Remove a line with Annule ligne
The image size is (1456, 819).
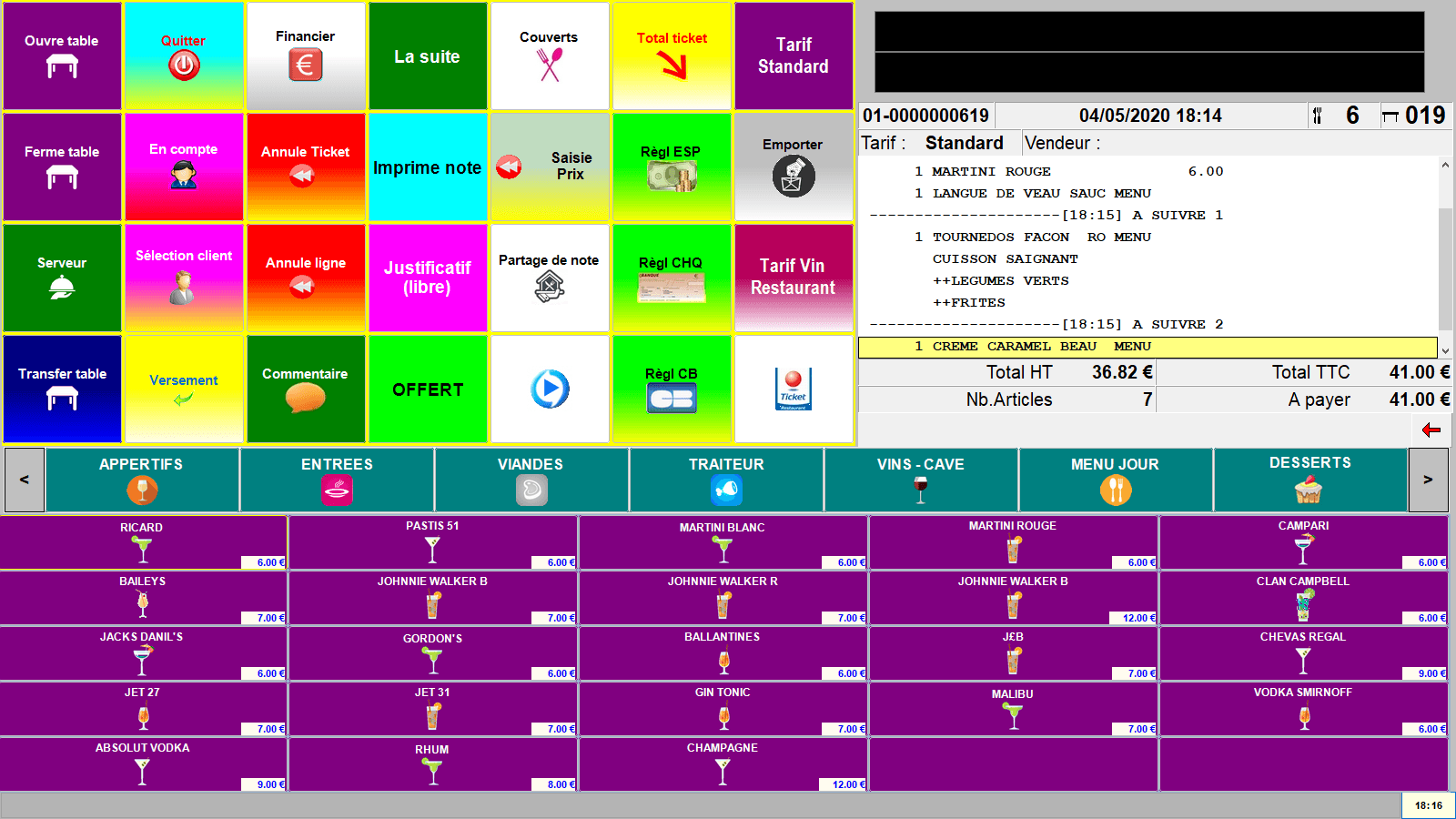[306, 278]
